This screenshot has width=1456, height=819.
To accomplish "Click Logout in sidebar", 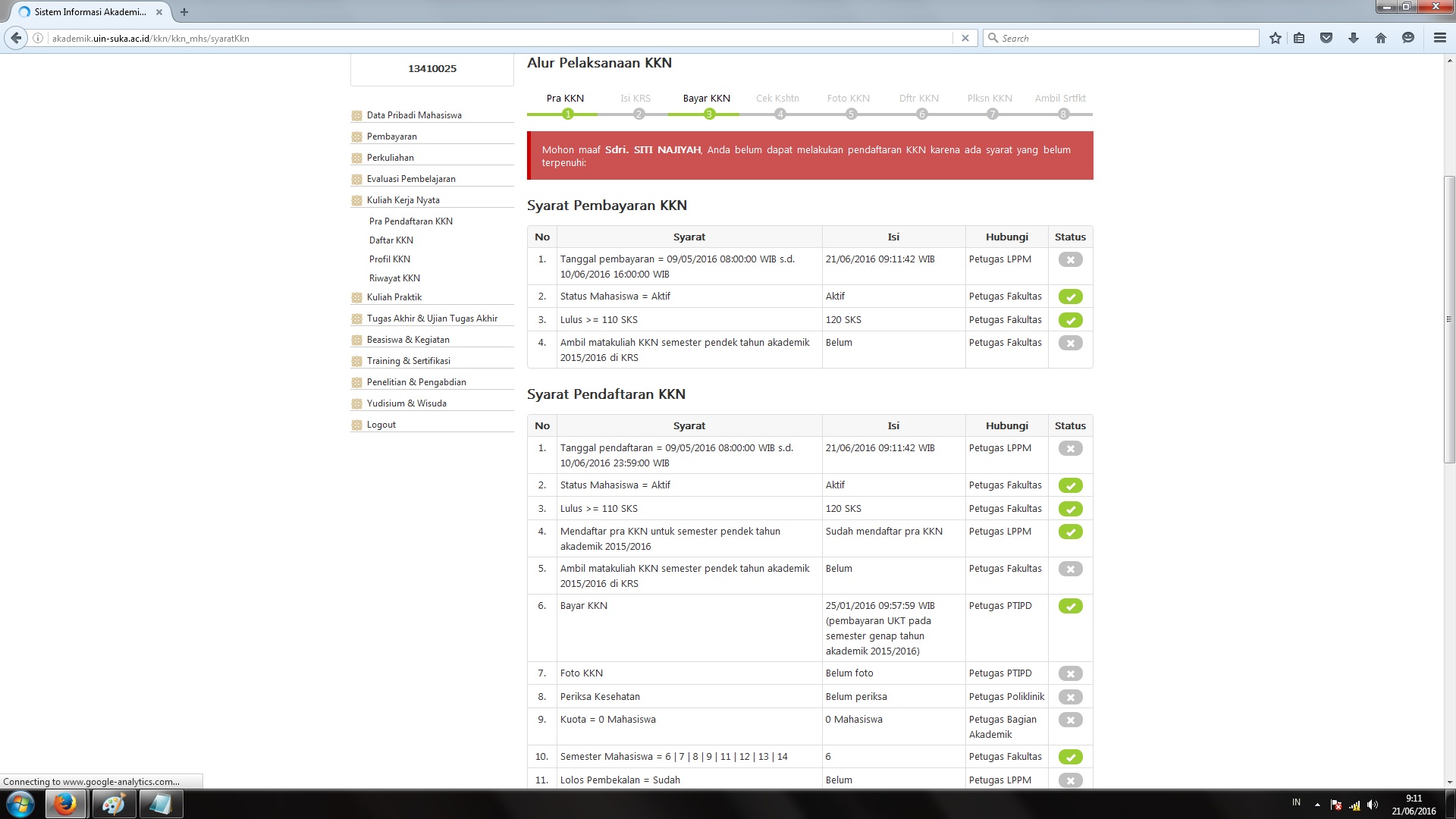I will pos(381,425).
